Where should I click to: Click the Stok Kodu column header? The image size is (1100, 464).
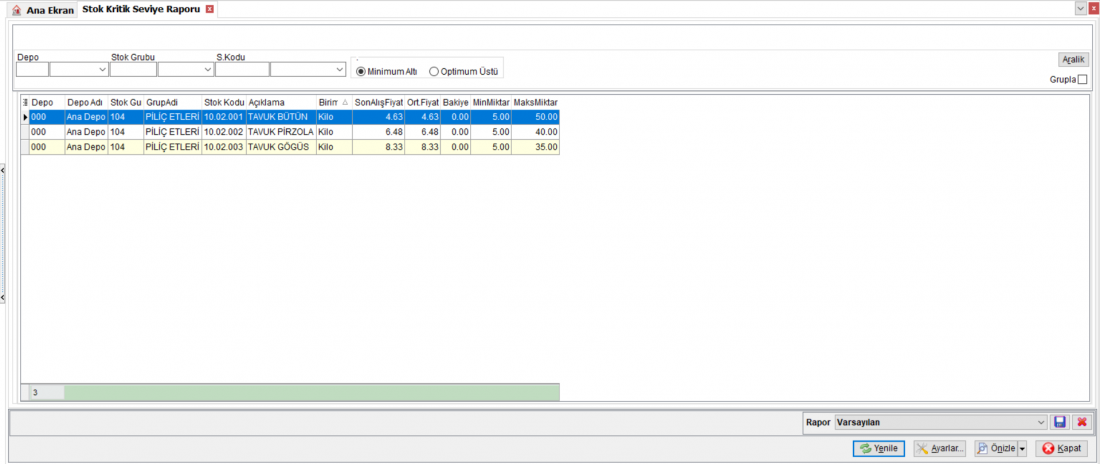click(224, 102)
